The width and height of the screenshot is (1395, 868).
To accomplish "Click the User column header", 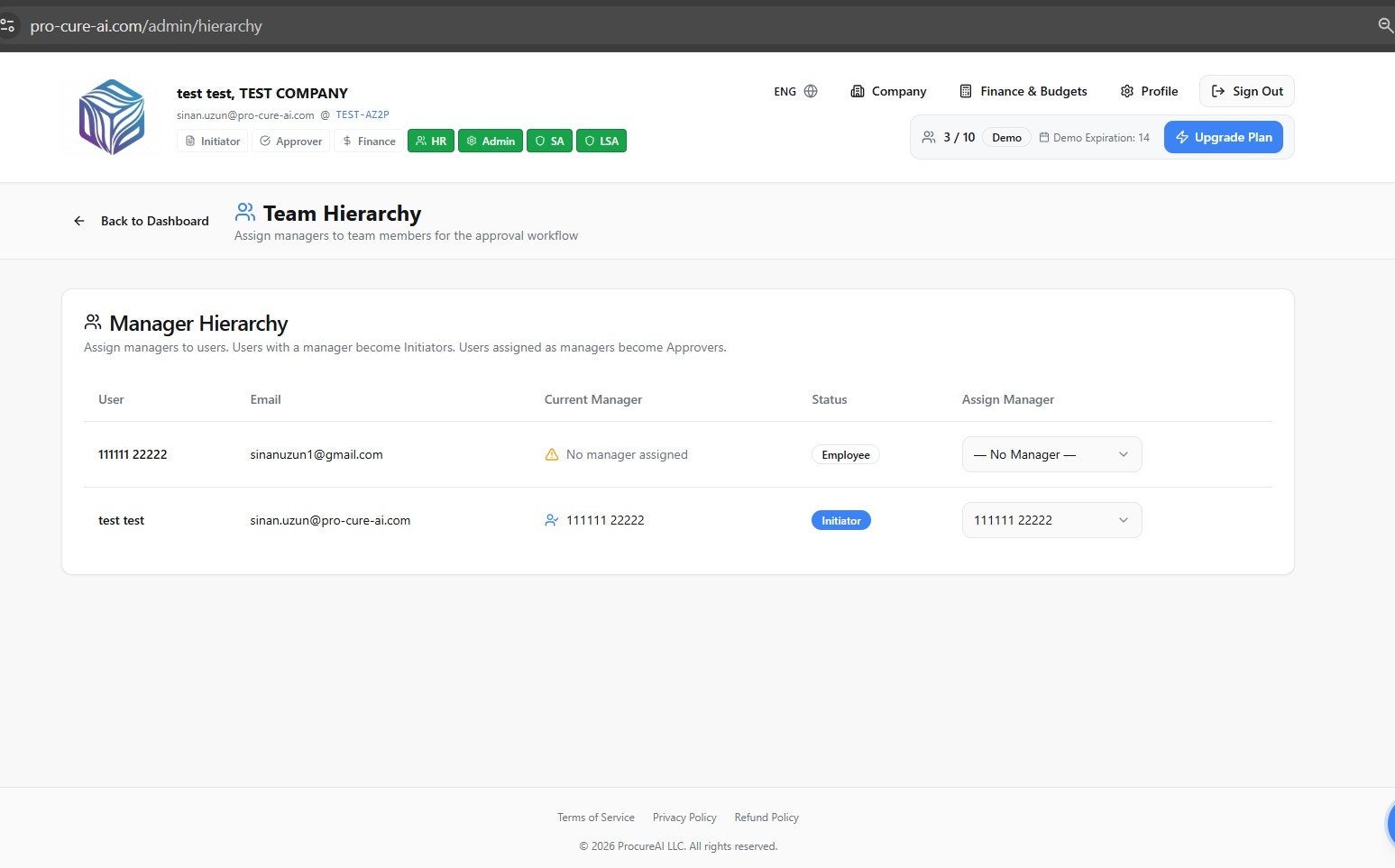I will [x=111, y=399].
